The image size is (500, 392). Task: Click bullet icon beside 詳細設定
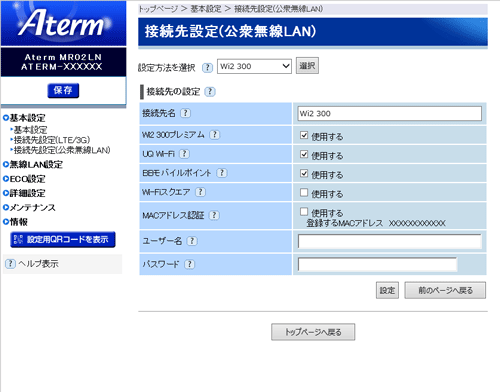click(x=6, y=193)
